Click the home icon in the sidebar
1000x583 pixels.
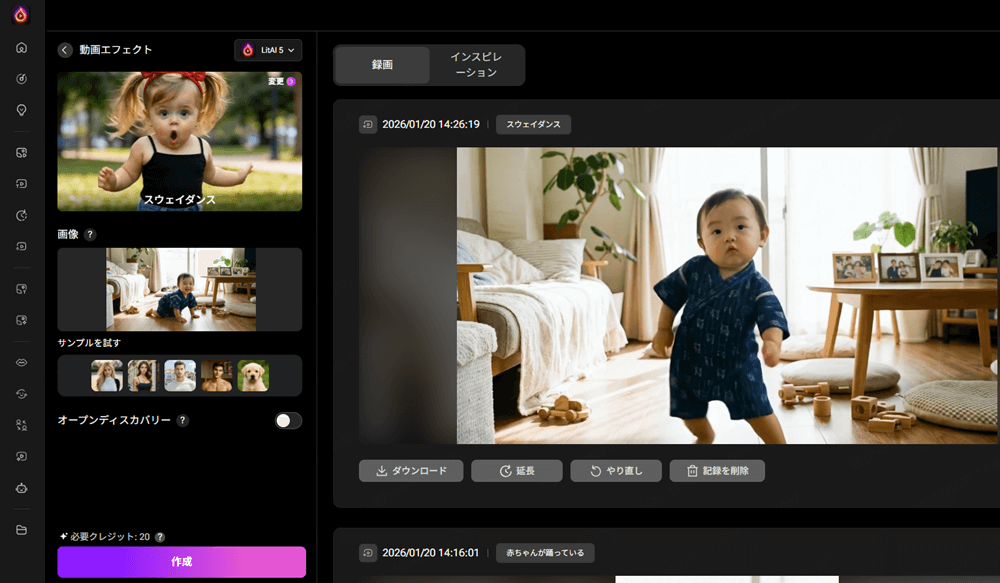(21, 48)
